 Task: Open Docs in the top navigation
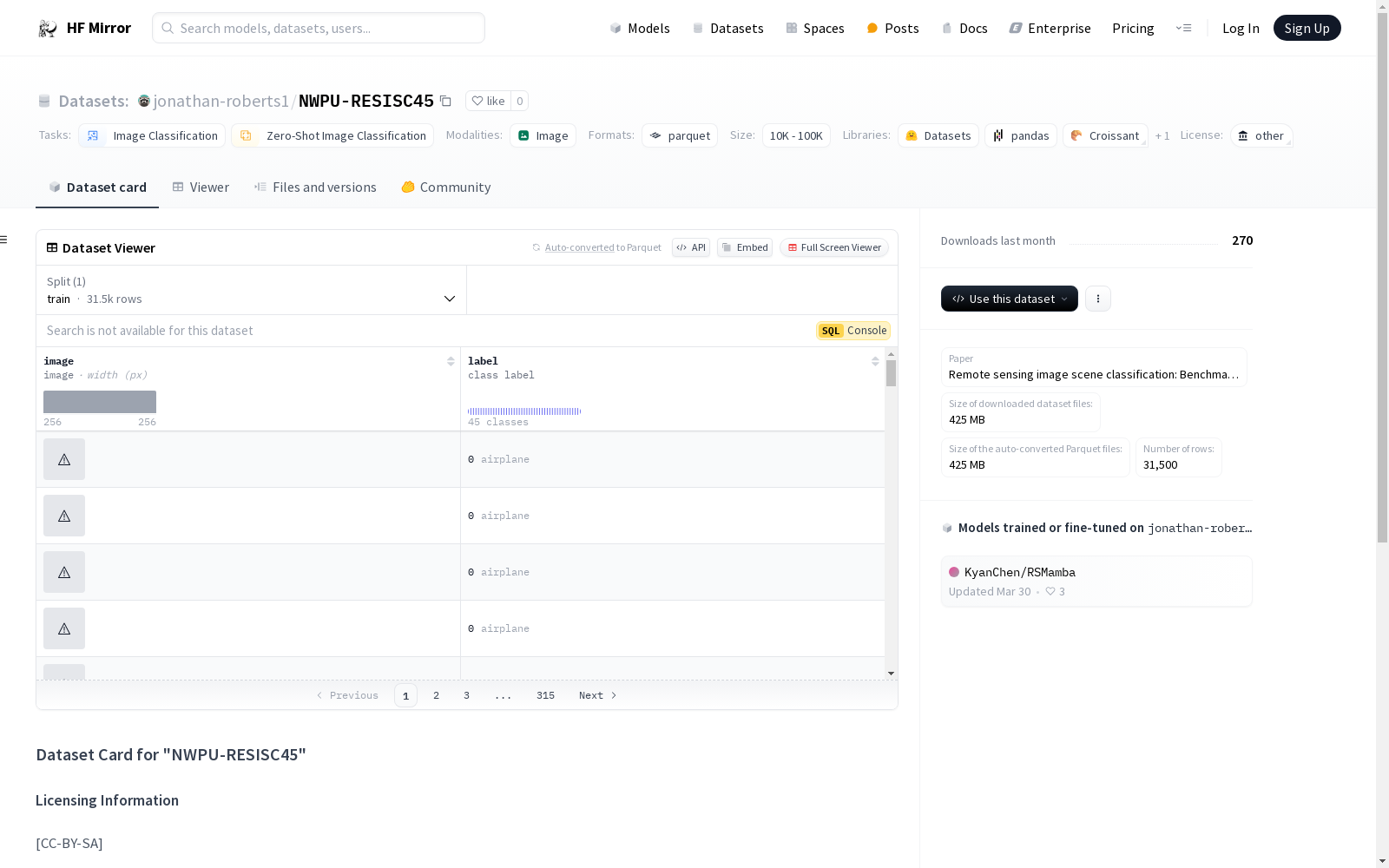[x=964, y=29]
